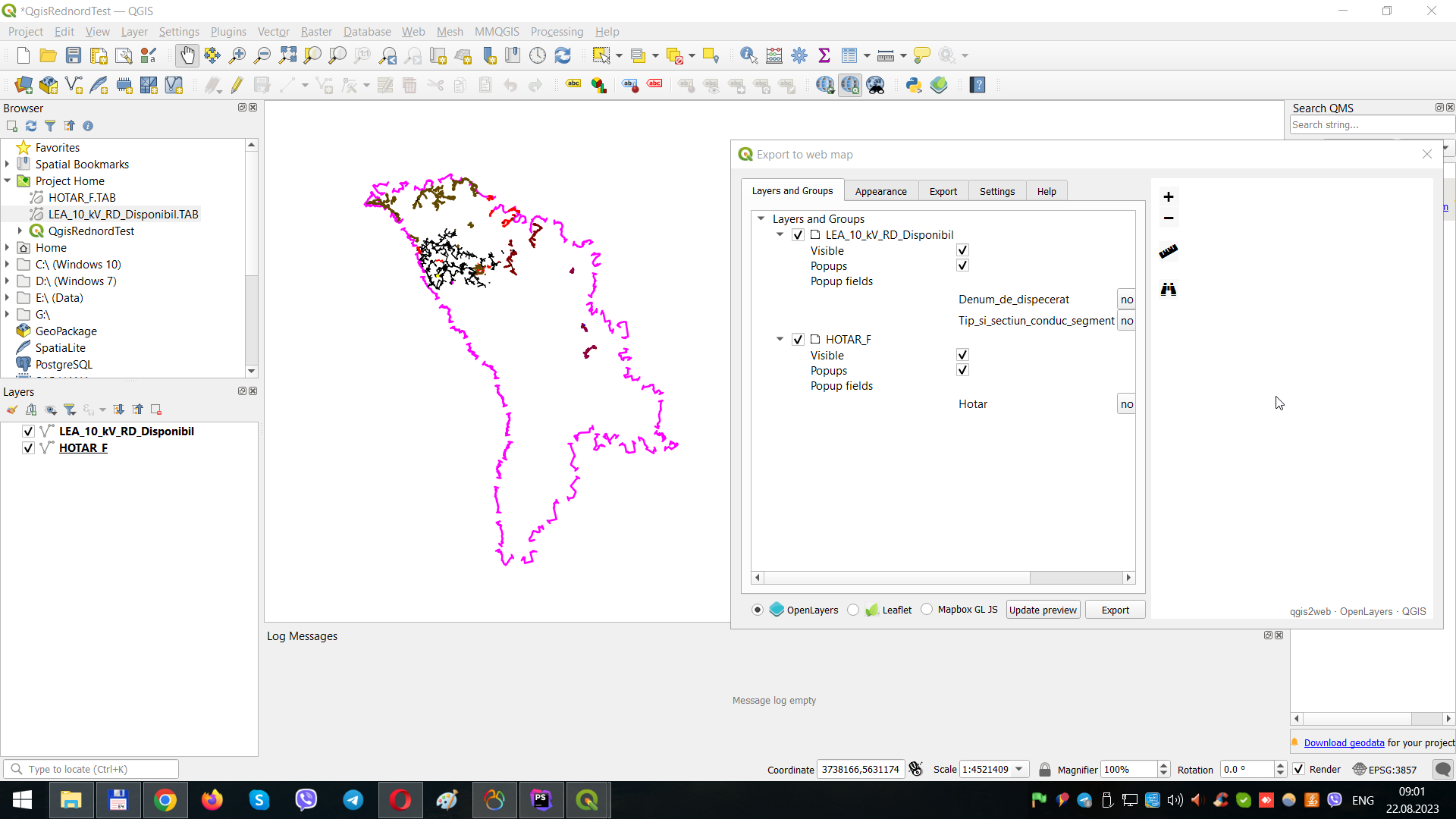Click the Update preview button
1456x819 pixels.
point(1043,610)
